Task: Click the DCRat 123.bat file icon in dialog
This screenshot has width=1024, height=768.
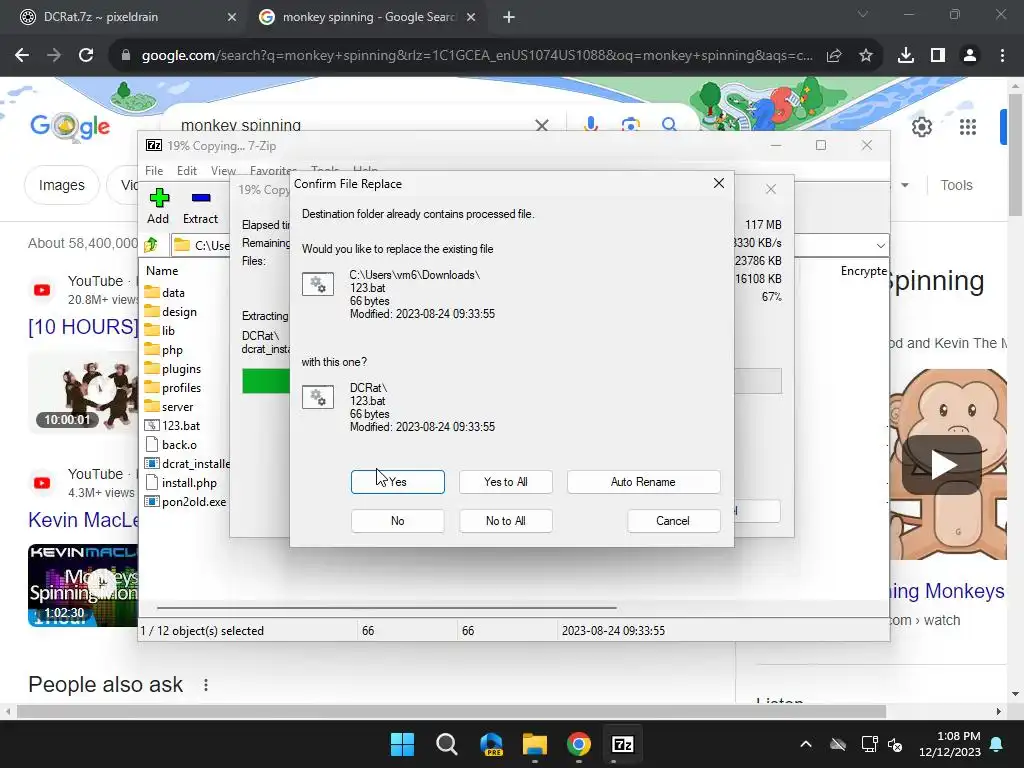Action: click(318, 397)
